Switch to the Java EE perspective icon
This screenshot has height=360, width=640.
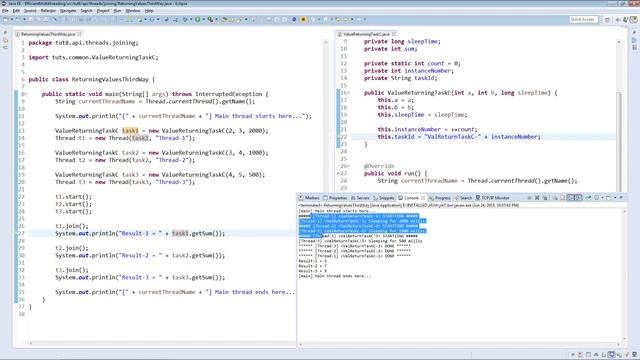(x=633, y=20)
